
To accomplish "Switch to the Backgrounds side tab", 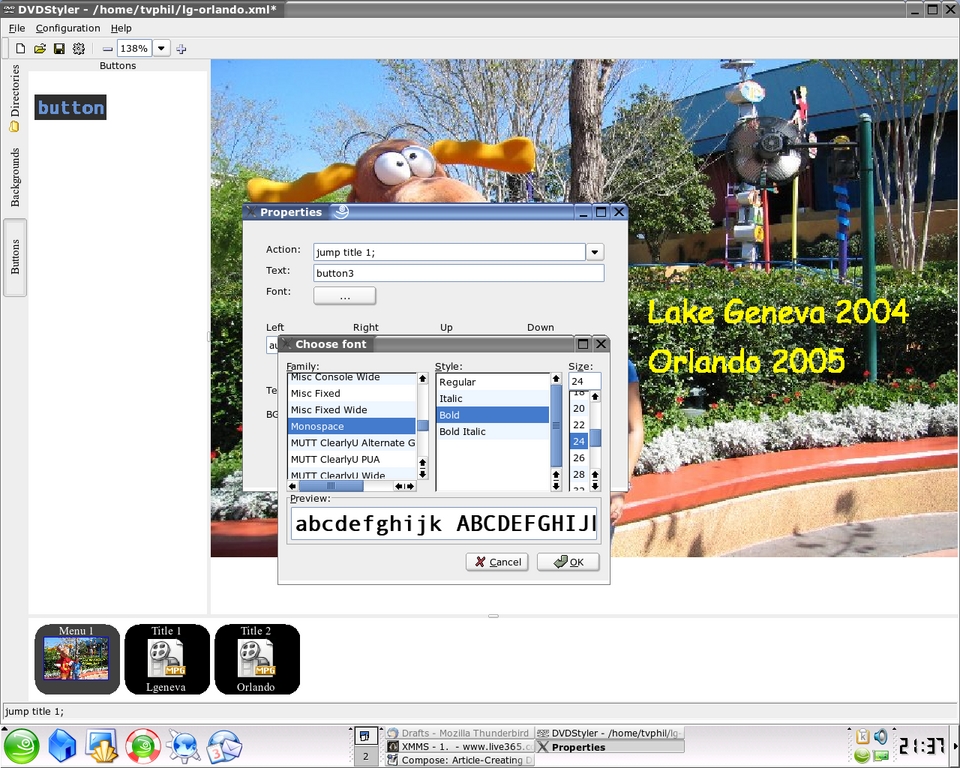I will [15, 177].
